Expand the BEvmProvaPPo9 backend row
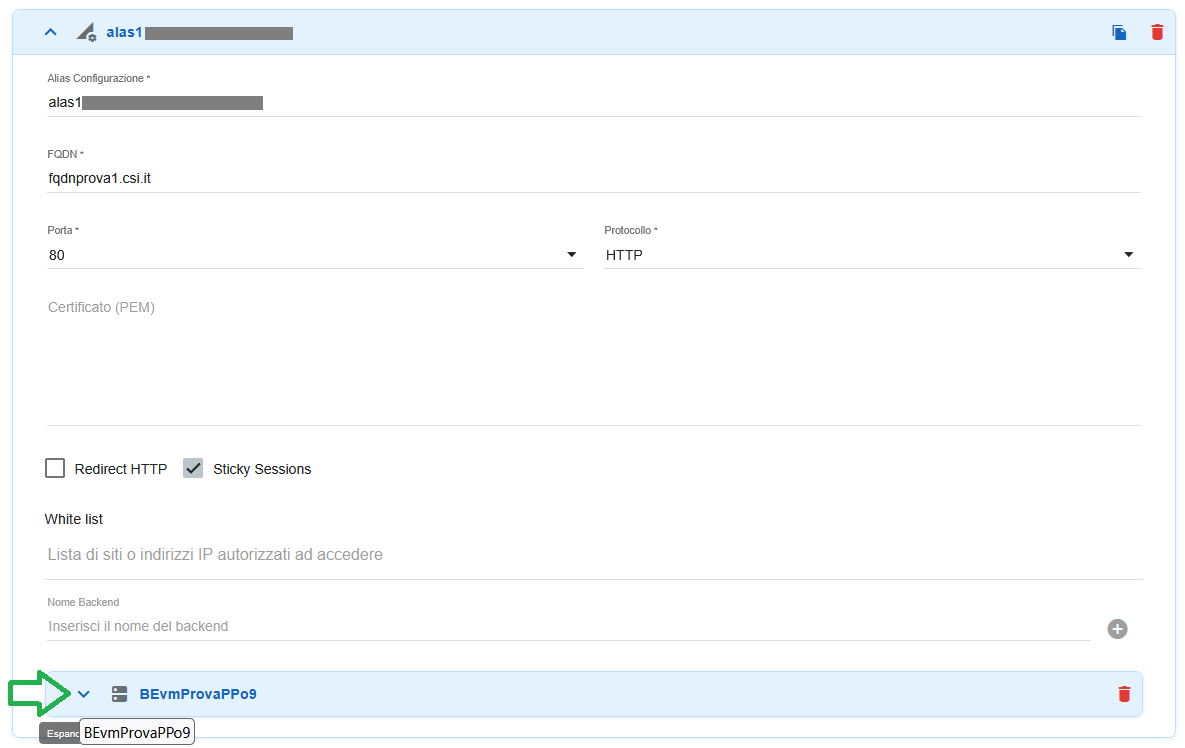Screen dimensions: 1185x748 coord(84,694)
